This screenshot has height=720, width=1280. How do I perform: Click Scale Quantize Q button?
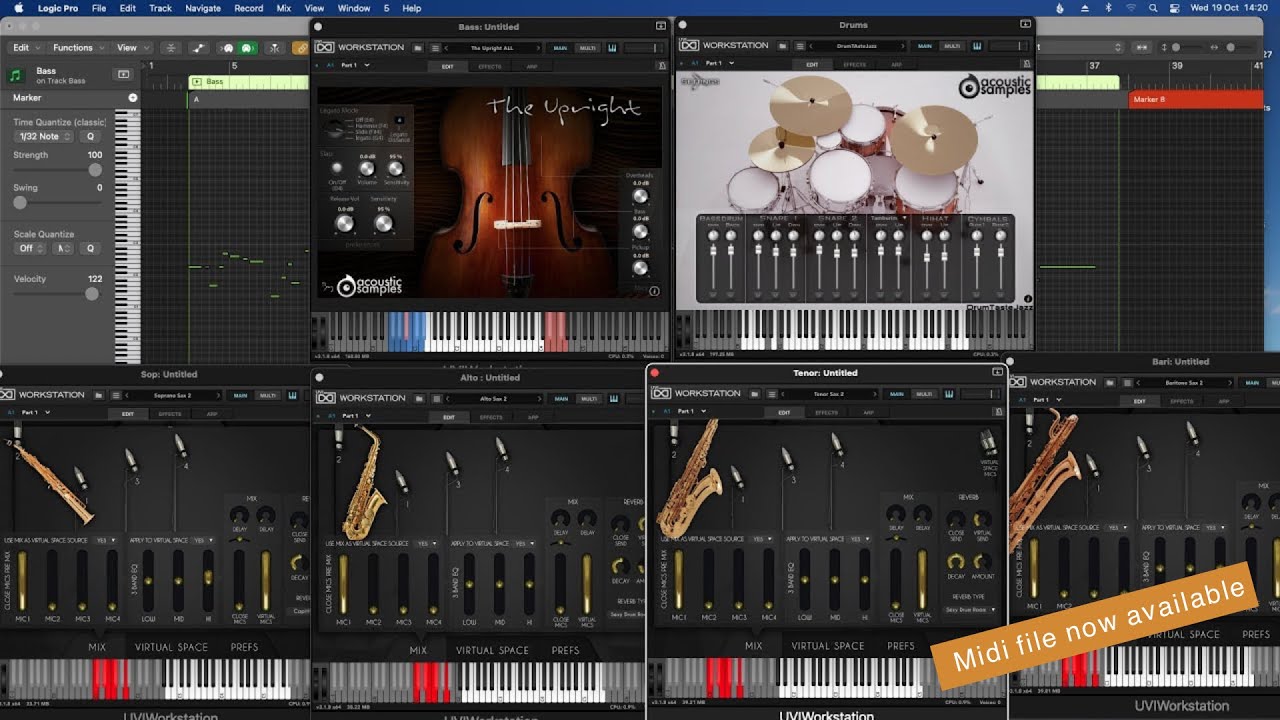click(x=89, y=248)
